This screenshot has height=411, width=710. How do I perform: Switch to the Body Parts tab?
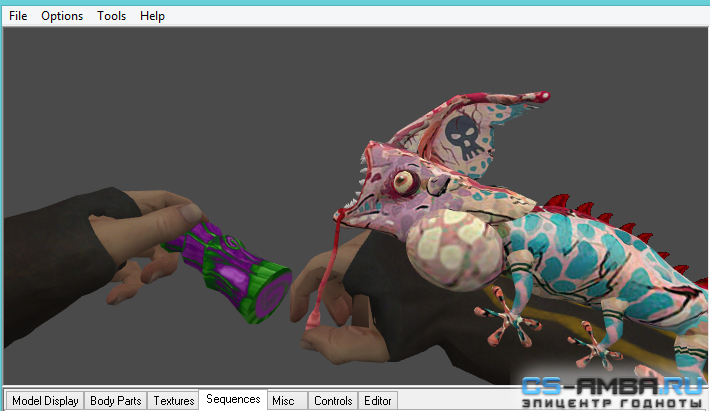[x=115, y=401]
